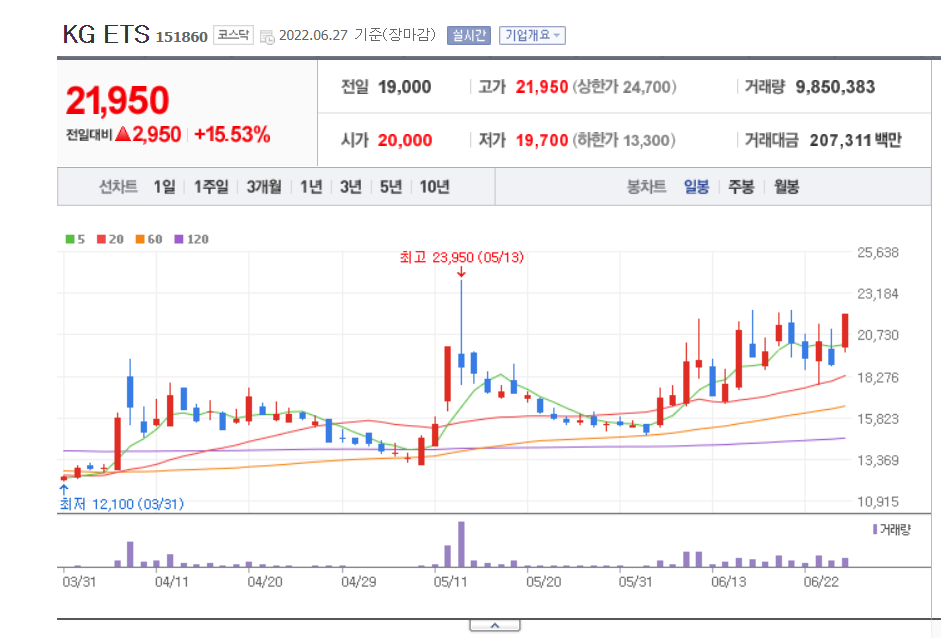Click the tallest volume bar on 05/13

click(x=461, y=544)
